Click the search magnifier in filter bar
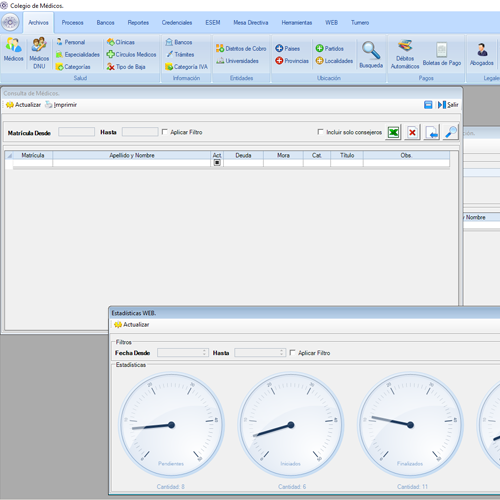 (x=451, y=132)
